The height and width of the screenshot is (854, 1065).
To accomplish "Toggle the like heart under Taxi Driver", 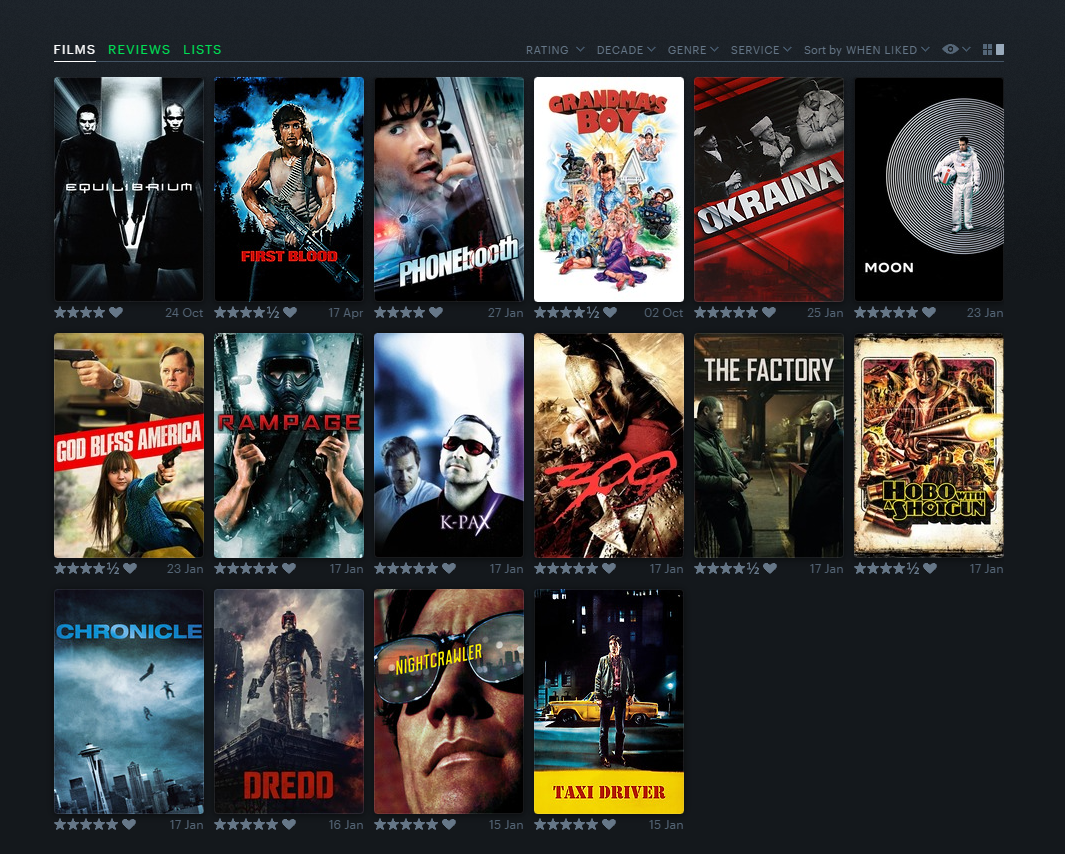I will [609, 824].
